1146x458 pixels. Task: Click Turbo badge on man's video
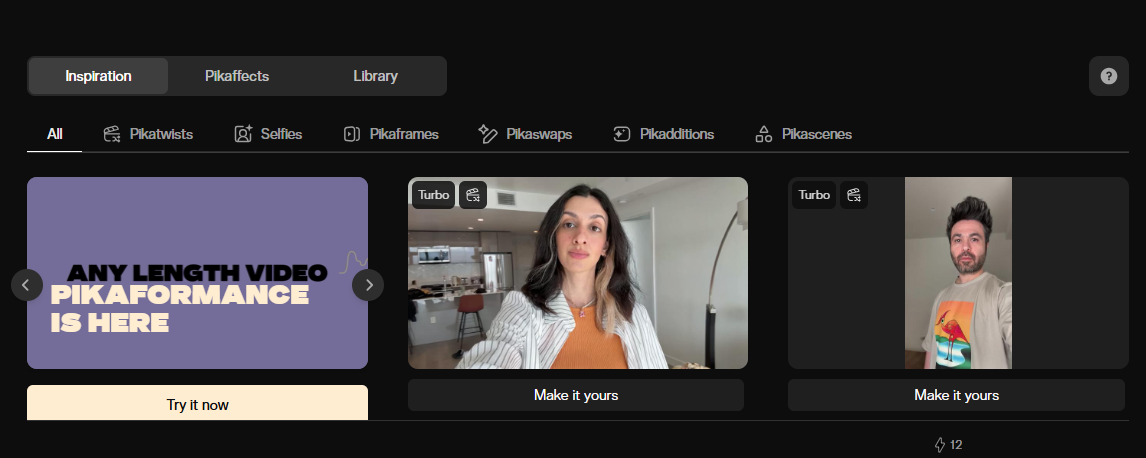pyautogui.click(x=813, y=195)
